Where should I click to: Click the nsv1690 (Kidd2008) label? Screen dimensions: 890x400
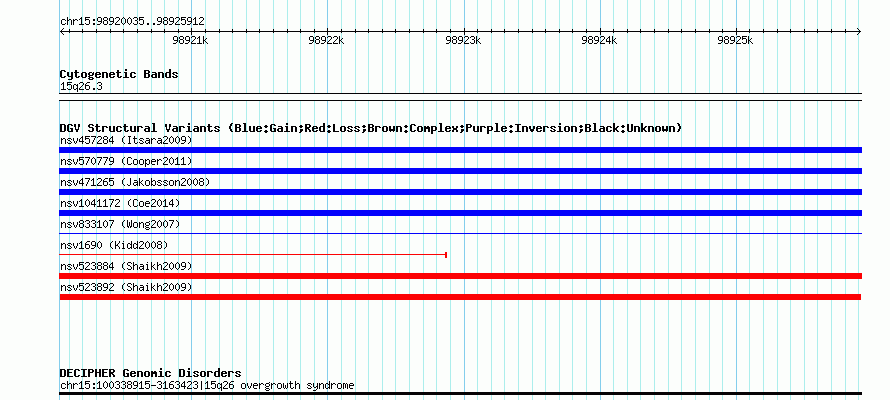point(114,245)
